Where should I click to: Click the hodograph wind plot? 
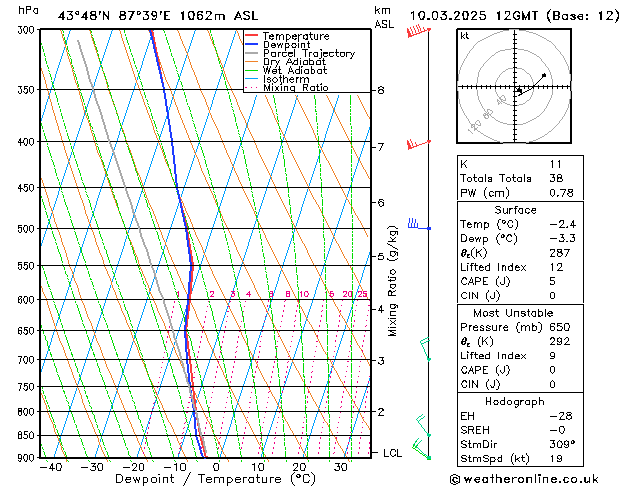pyautogui.click(x=514, y=86)
